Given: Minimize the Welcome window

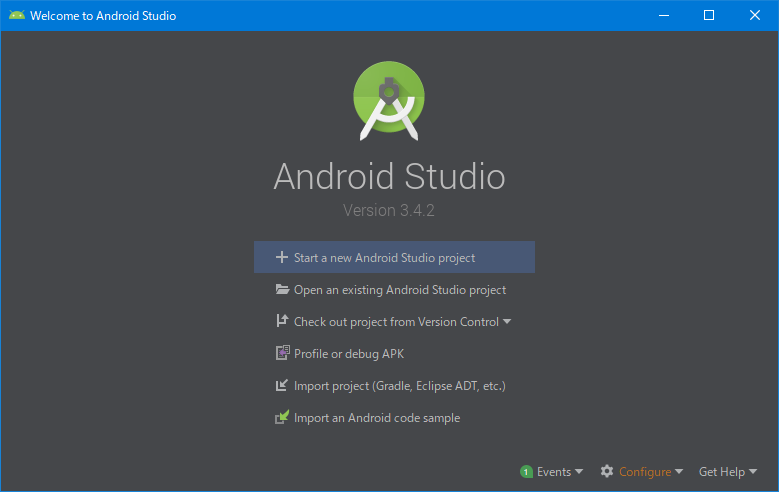Looking at the screenshot, I should 664,15.
